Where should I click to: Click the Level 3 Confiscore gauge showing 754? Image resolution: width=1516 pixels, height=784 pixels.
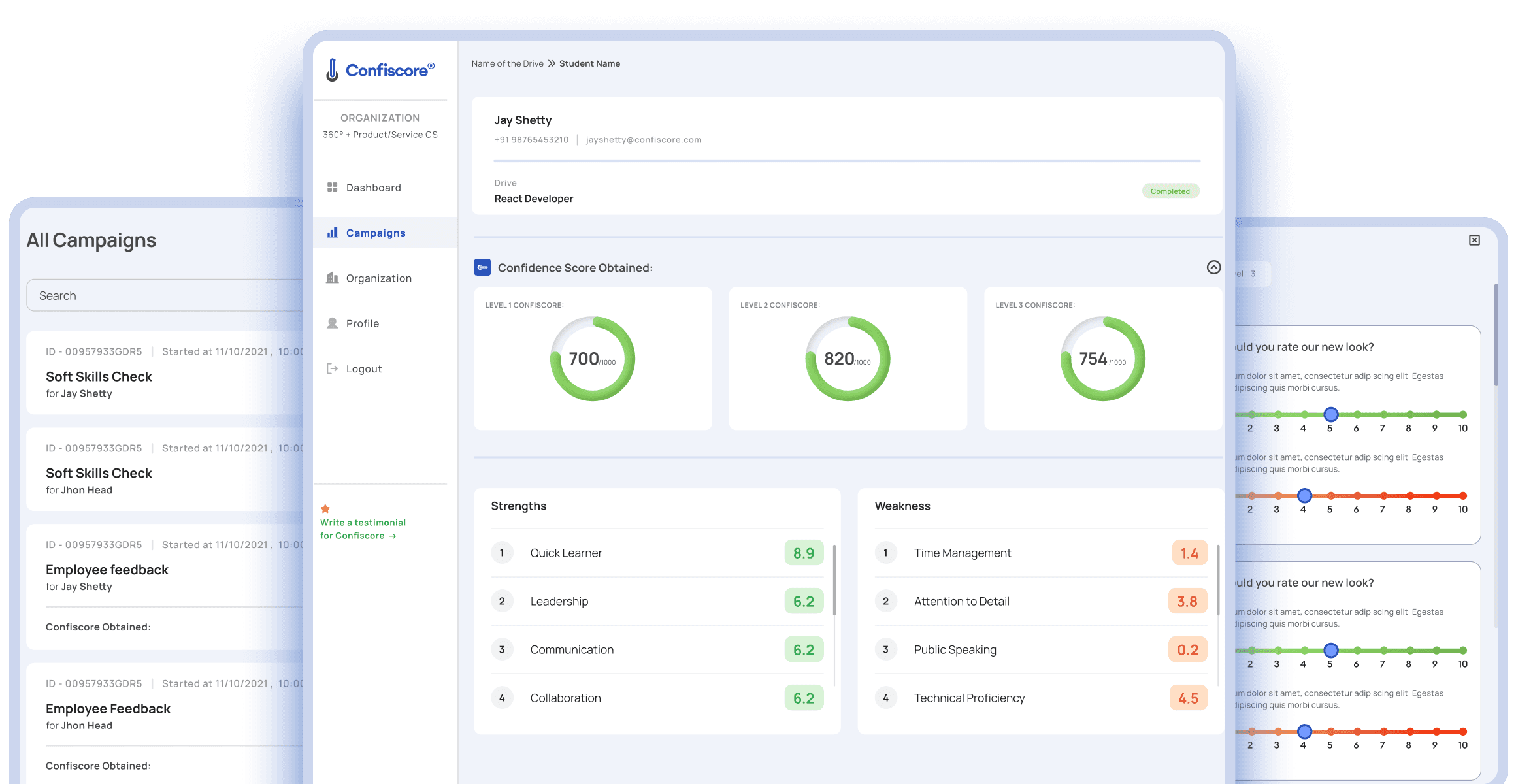pyautogui.click(x=1103, y=359)
